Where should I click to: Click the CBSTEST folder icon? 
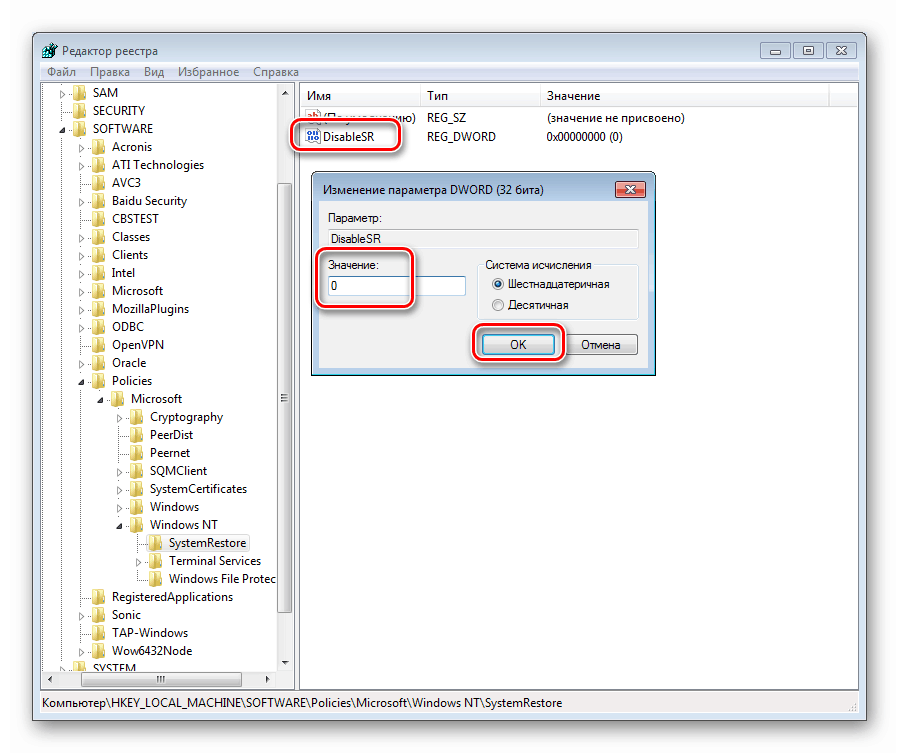99,219
